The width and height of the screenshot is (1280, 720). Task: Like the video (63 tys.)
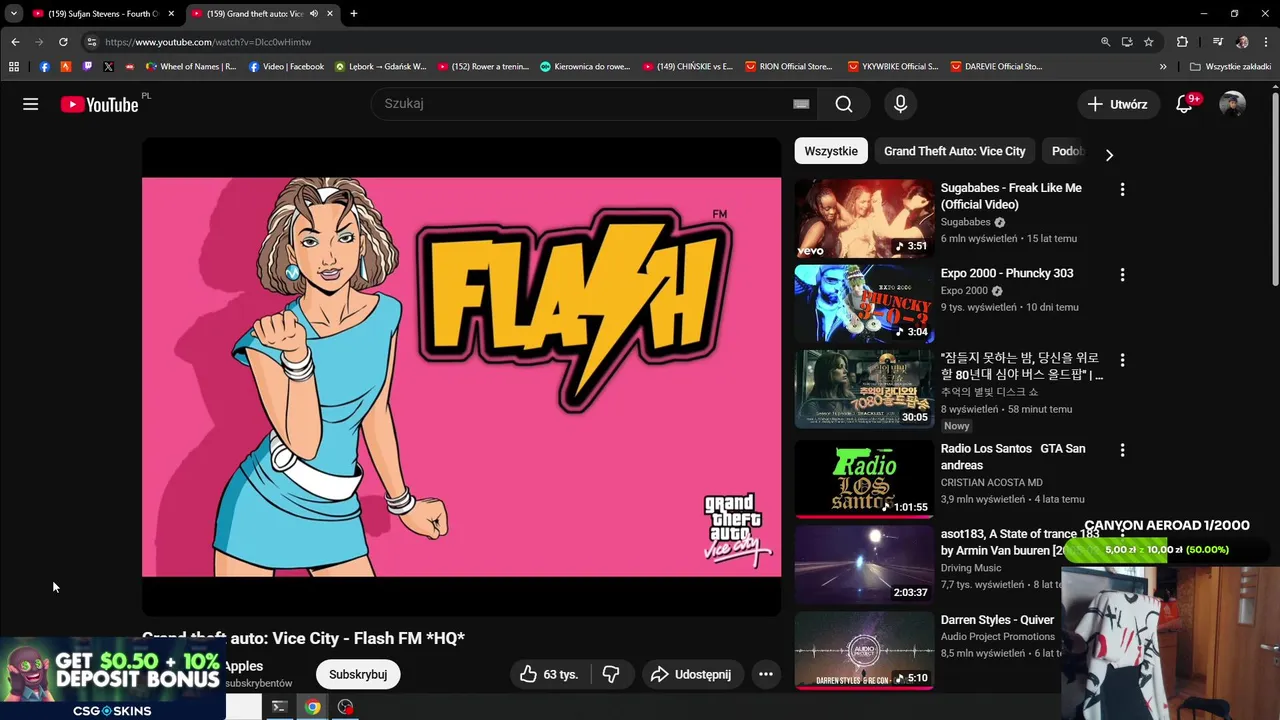(x=549, y=674)
